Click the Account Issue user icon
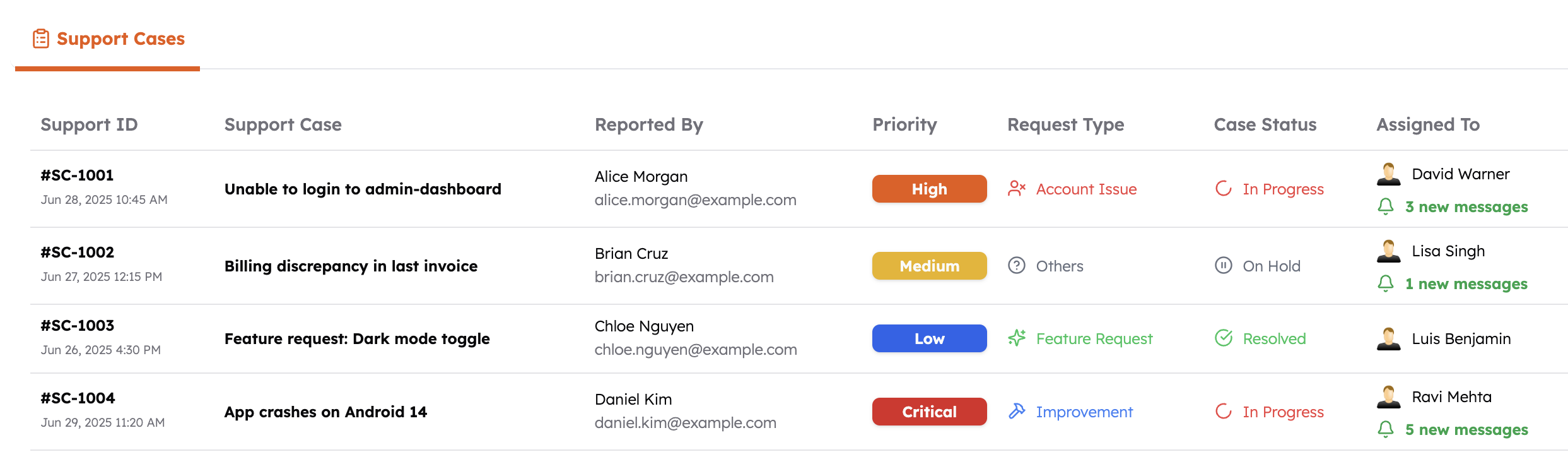Screen dimensions: 1568x452 (x=1016, y=189)
